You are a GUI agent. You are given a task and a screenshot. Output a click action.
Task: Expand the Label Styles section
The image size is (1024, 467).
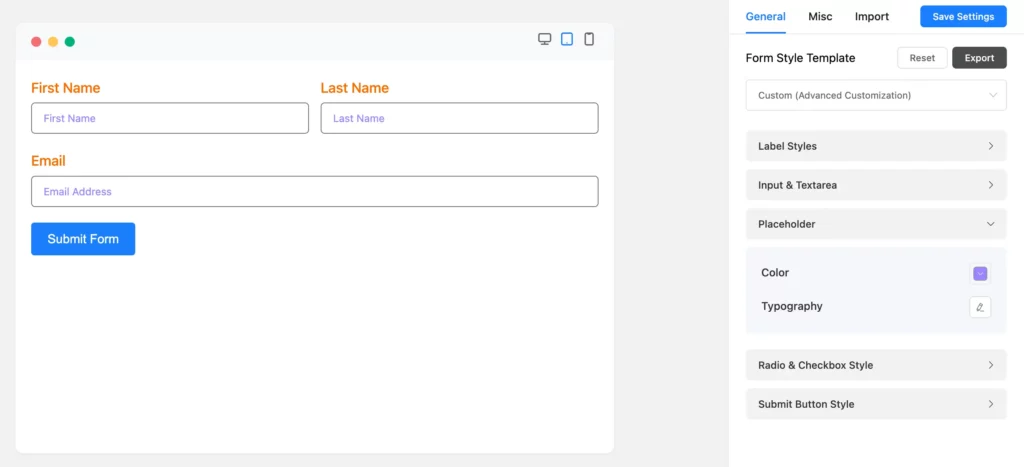pos(876,146)
